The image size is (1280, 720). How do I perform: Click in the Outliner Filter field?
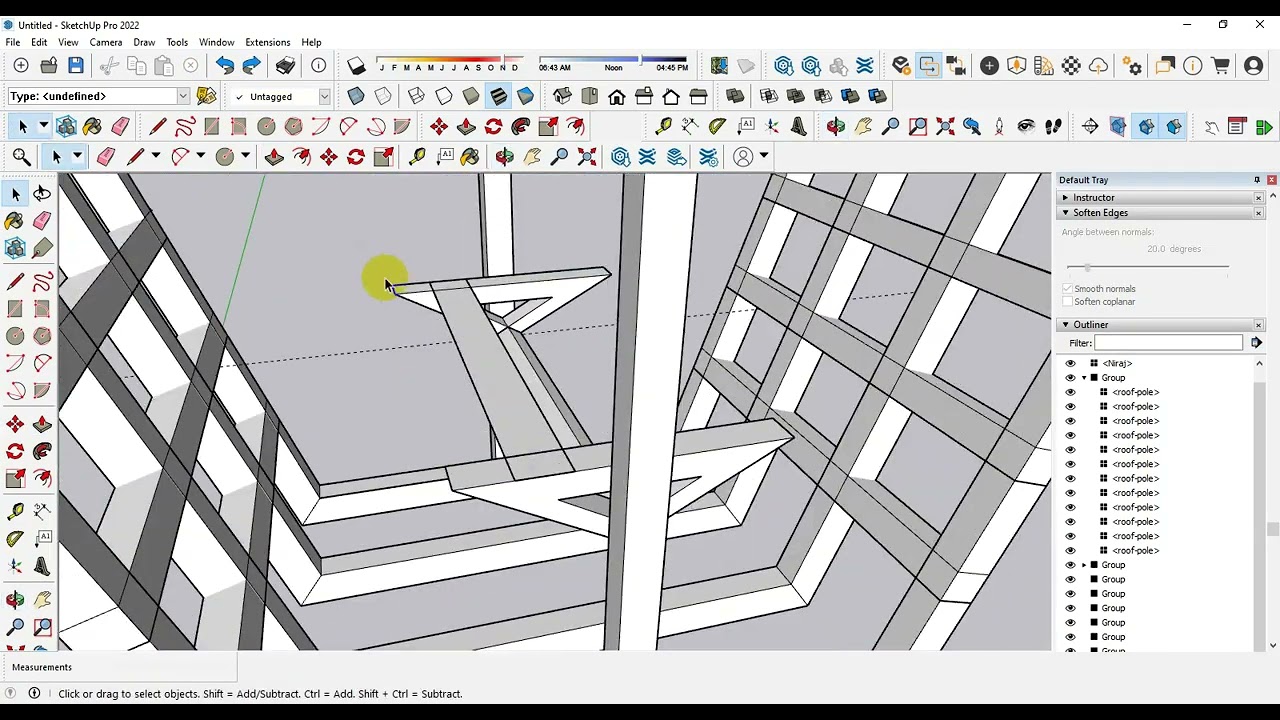pyautogui.click(x=1168, y=343)
